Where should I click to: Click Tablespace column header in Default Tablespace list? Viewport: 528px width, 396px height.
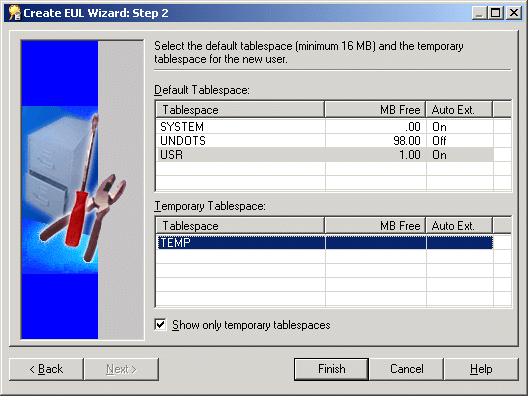240,110
